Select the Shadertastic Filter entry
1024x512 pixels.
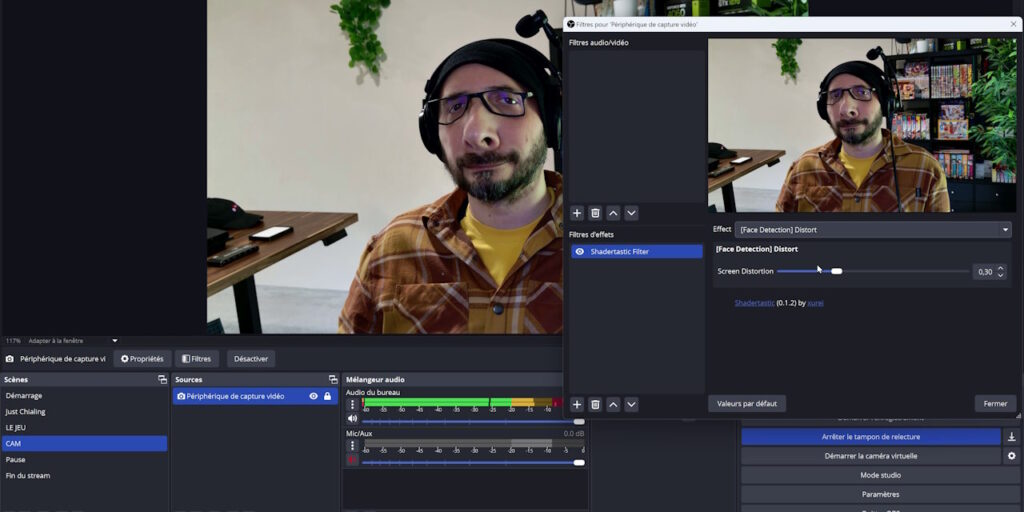click(x=637, y=251)
